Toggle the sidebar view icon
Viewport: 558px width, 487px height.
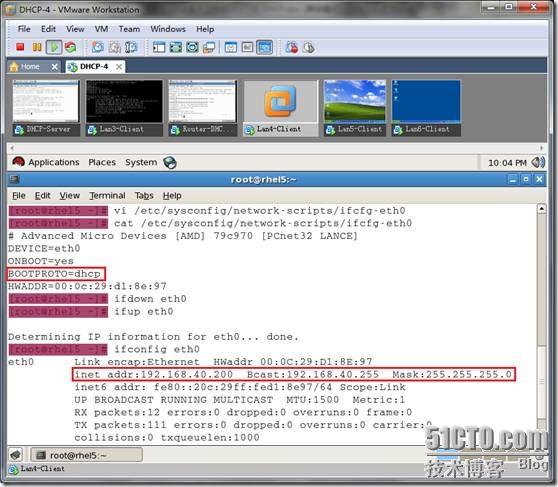[x=159, y=47]
